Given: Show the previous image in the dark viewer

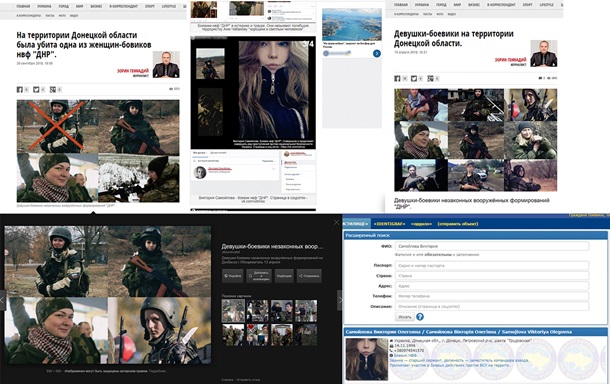Looking at the screenshot, I should tap(3, 300).
